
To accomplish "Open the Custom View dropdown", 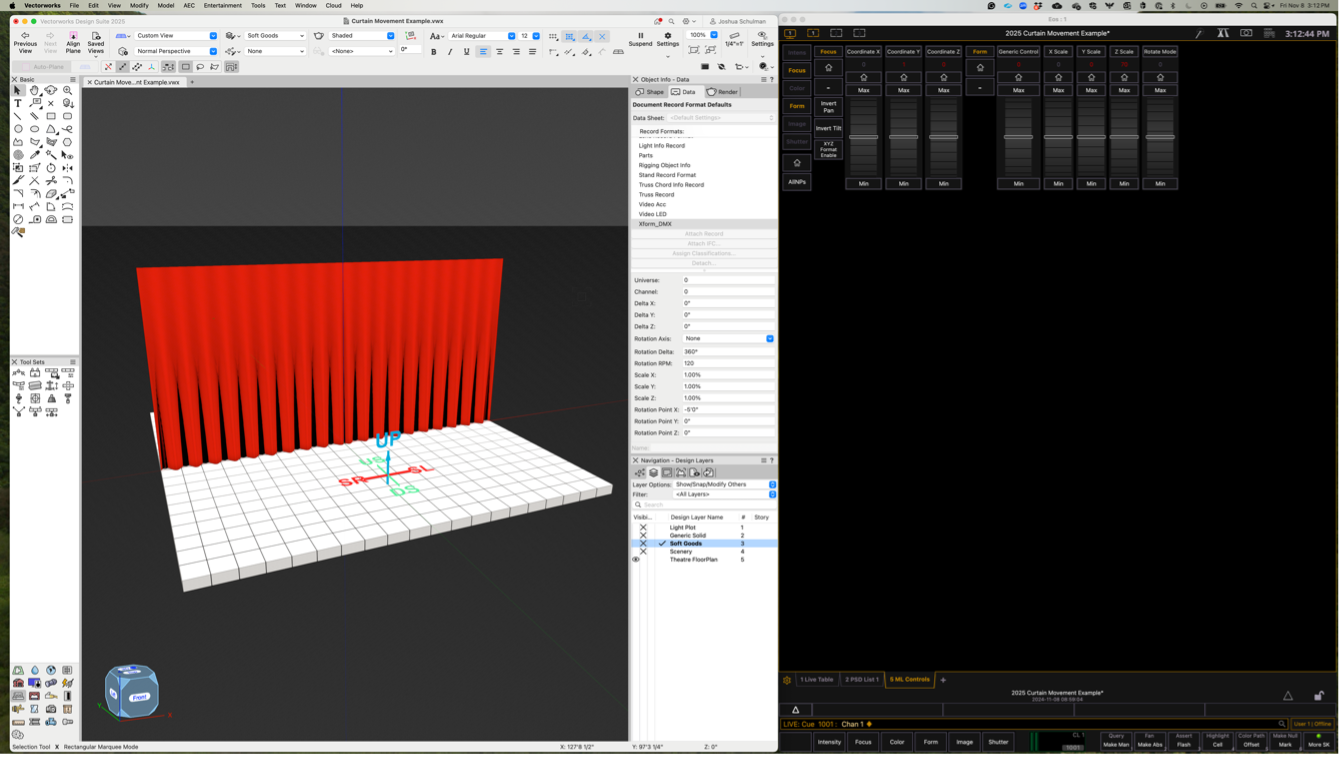I will tap(176, 36).
